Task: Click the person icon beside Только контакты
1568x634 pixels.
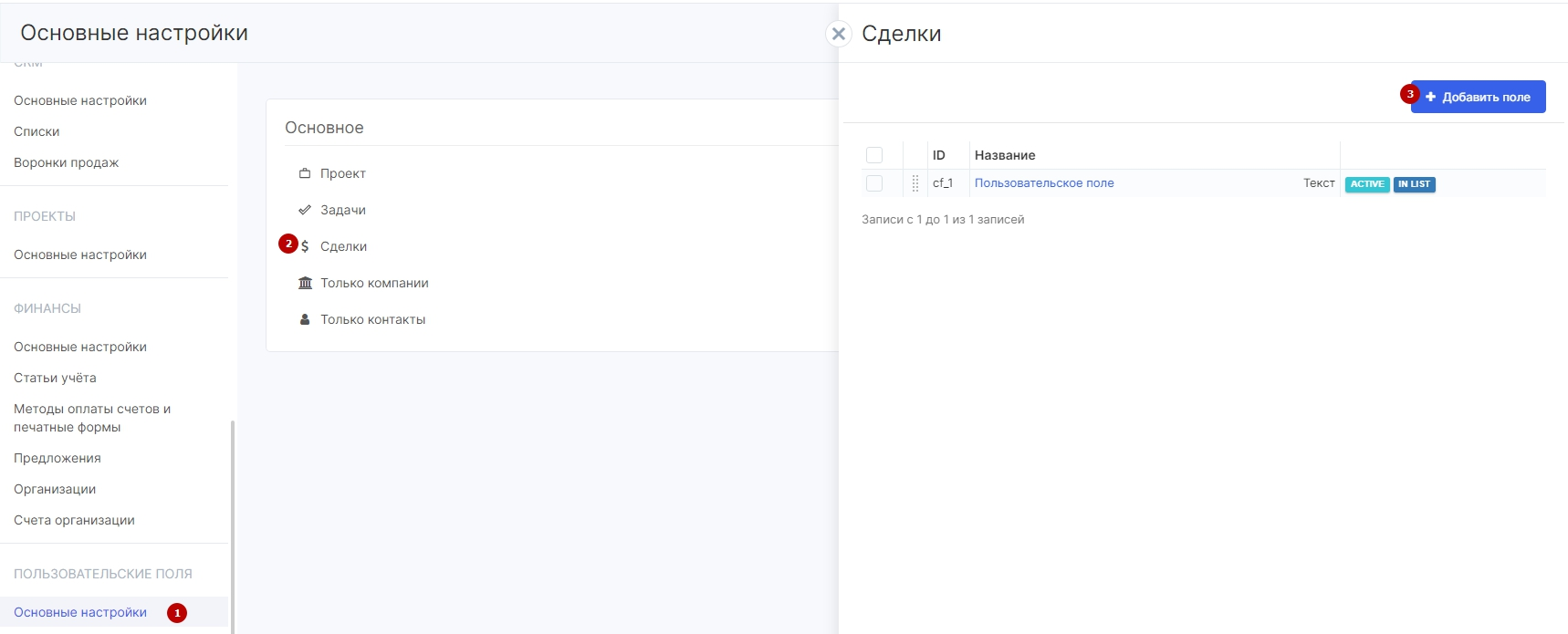Action: pos(305,319)
